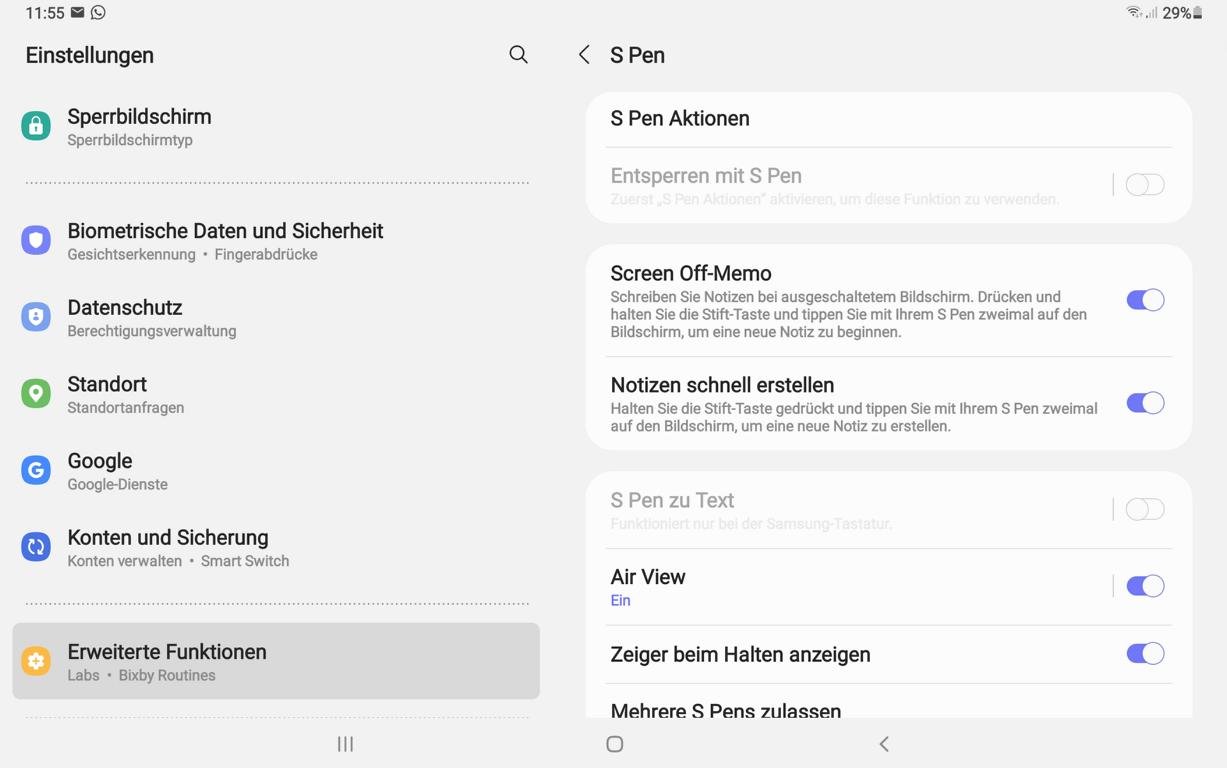Open Standort settings

[276, 394]
